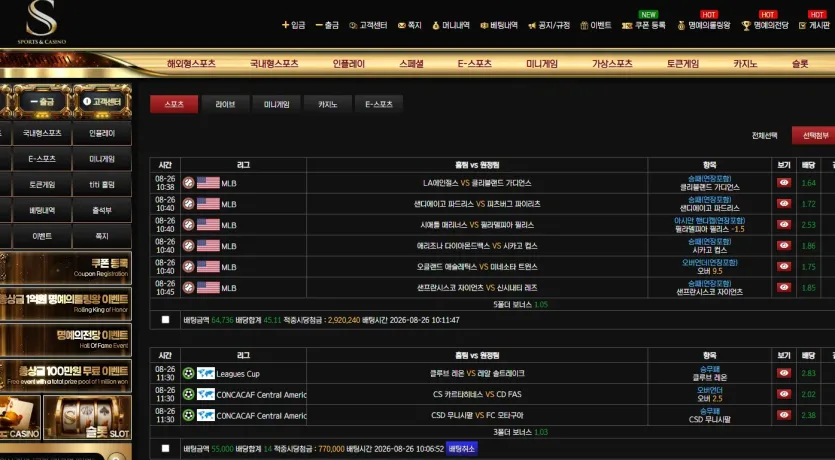Open the 슬롯 SLOT machine thumbnail
835x460 pixels.
click(x=87, y=417)
